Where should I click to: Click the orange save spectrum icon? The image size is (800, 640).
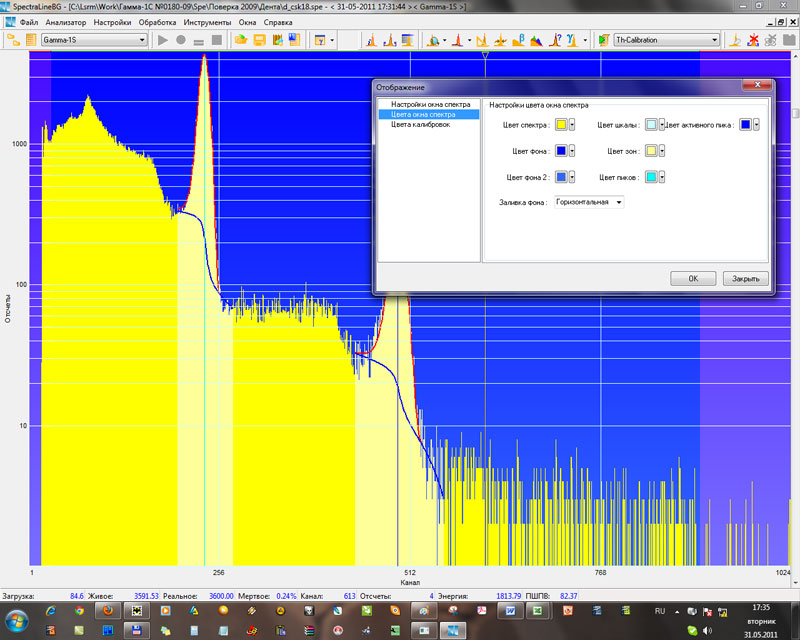click(259, 40)
